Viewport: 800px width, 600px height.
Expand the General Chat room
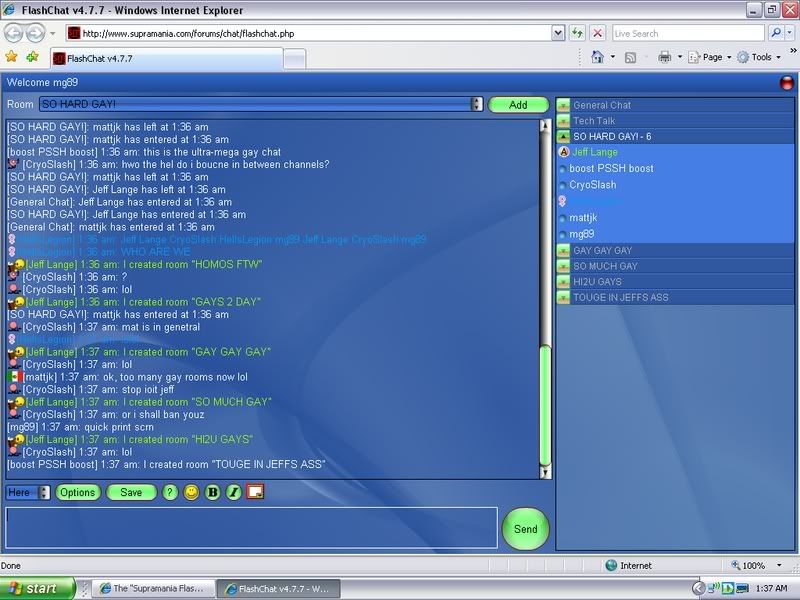tap(563, 106)
